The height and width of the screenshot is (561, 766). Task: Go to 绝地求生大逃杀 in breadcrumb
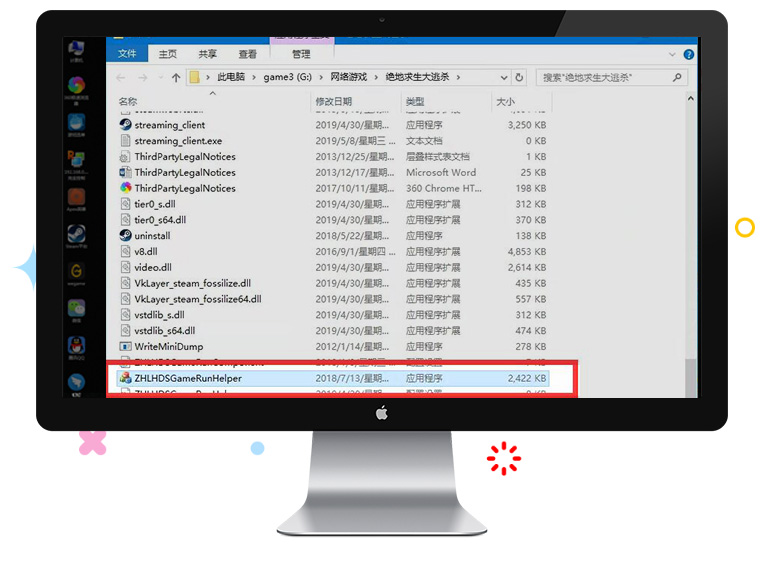(417, 77)
